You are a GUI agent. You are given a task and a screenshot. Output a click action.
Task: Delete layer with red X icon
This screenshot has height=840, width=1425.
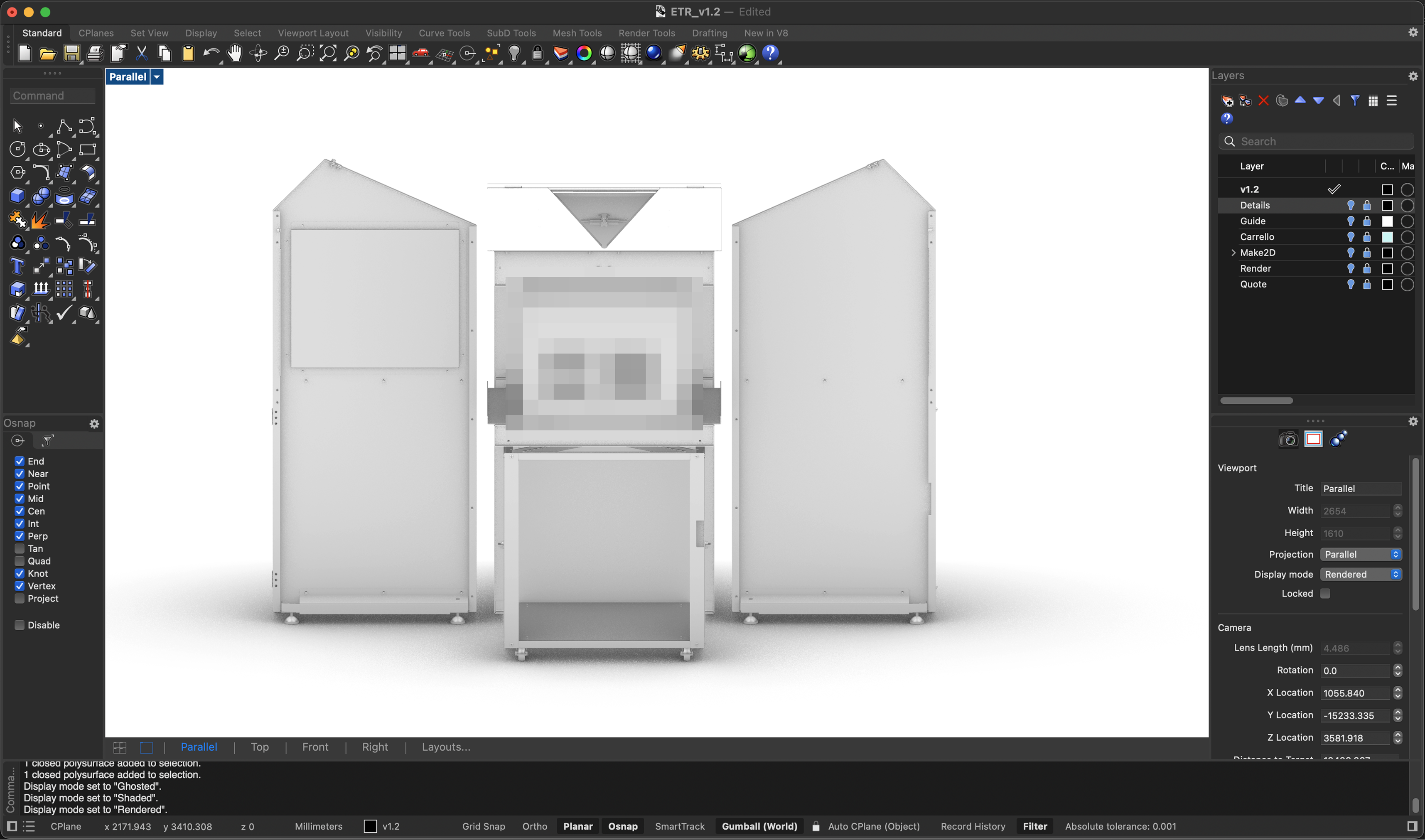pos(1263,101)
